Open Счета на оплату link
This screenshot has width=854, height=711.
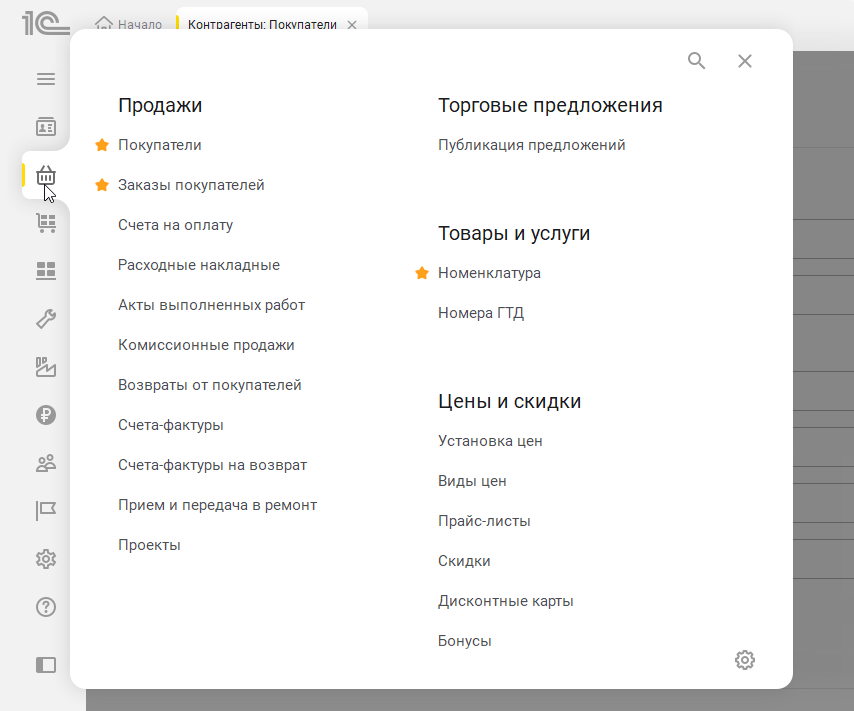[x=175, y=224]
